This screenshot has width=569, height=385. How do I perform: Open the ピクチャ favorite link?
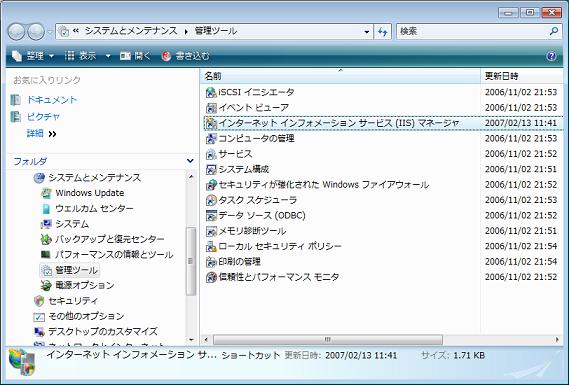43,116
